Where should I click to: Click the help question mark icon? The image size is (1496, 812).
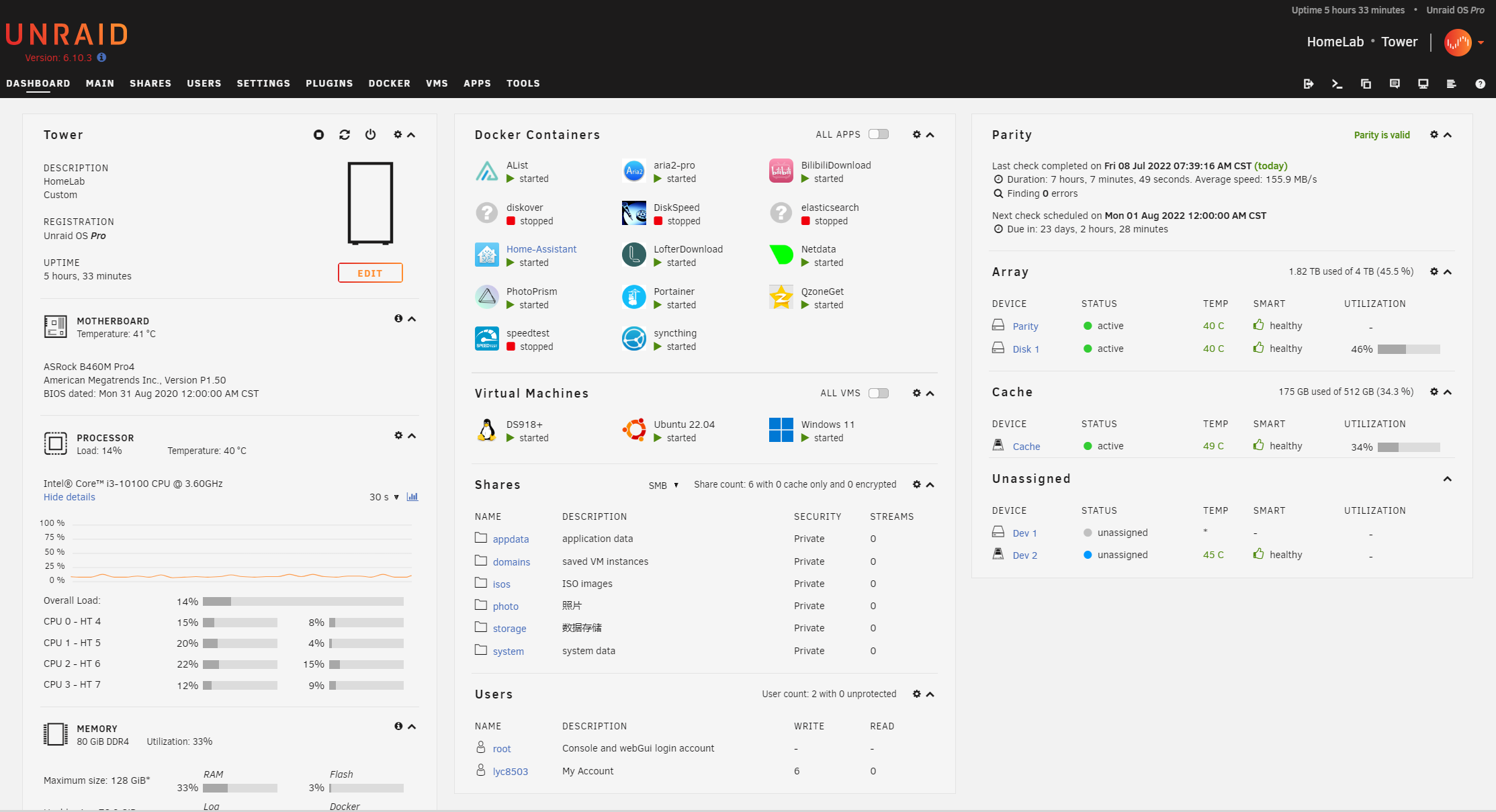point(1481,83)
